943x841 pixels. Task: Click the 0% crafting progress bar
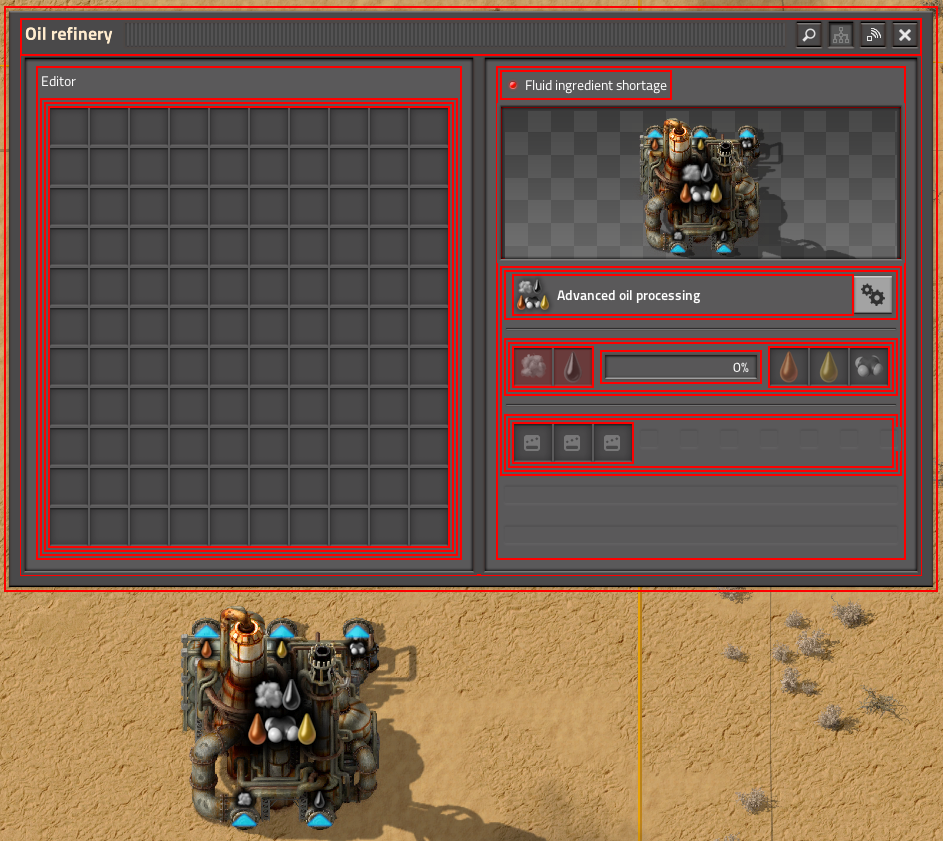point(680,367)
